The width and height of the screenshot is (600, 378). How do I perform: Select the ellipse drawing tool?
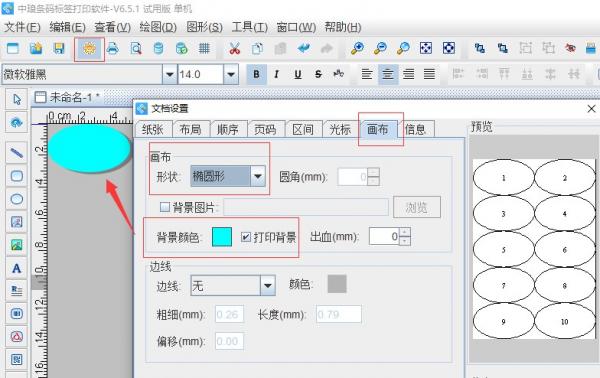coord(16,199)
